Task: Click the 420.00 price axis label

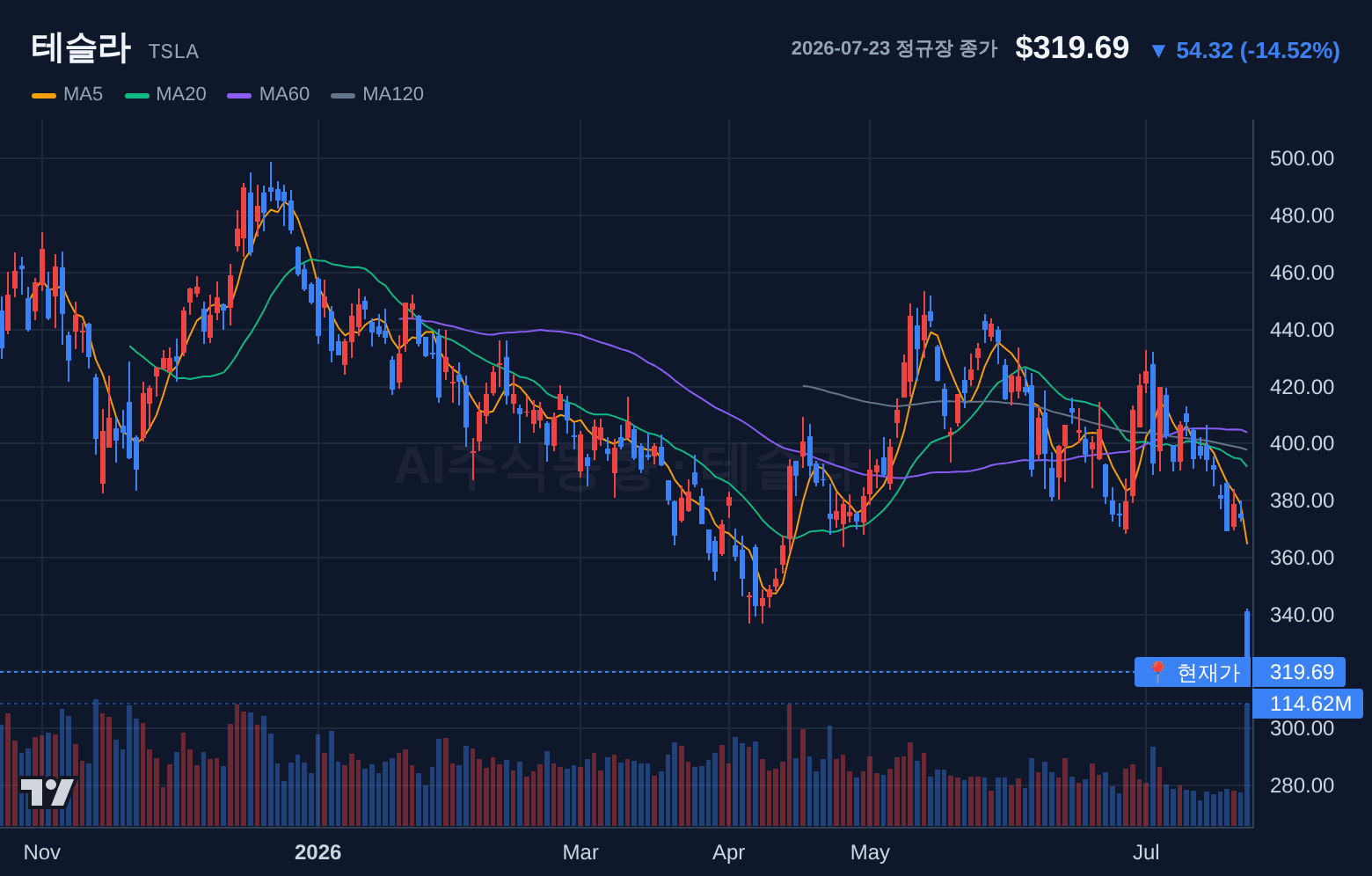Action: tap(1302, 387)
